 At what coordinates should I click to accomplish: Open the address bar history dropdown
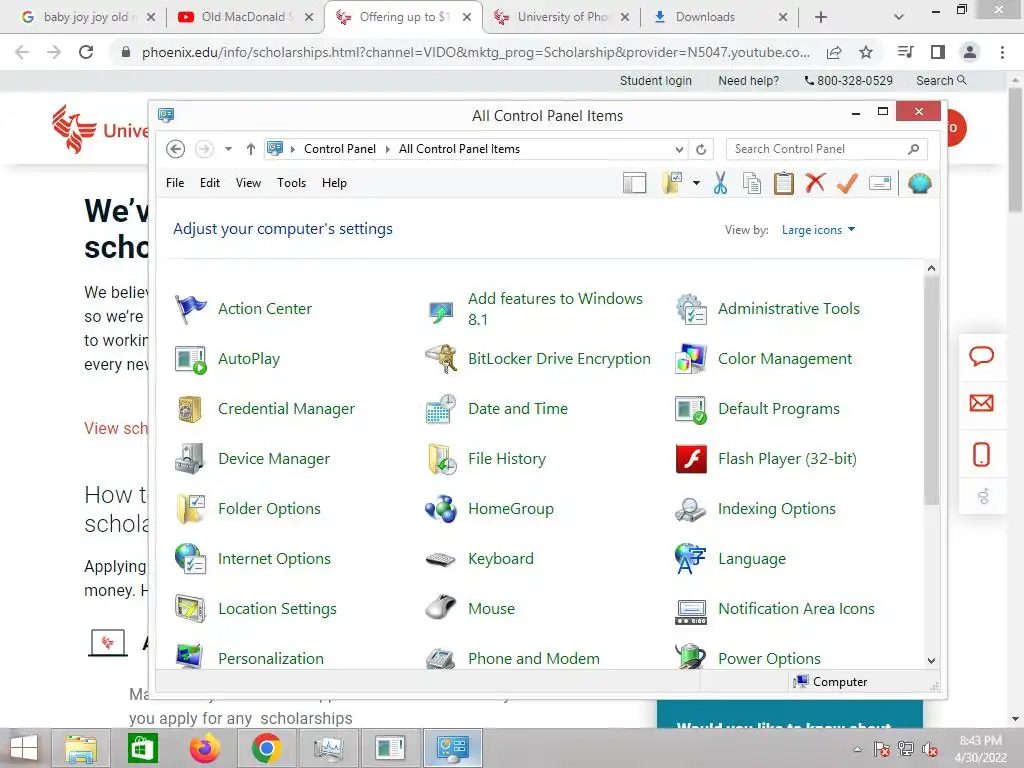click(679, 150)
